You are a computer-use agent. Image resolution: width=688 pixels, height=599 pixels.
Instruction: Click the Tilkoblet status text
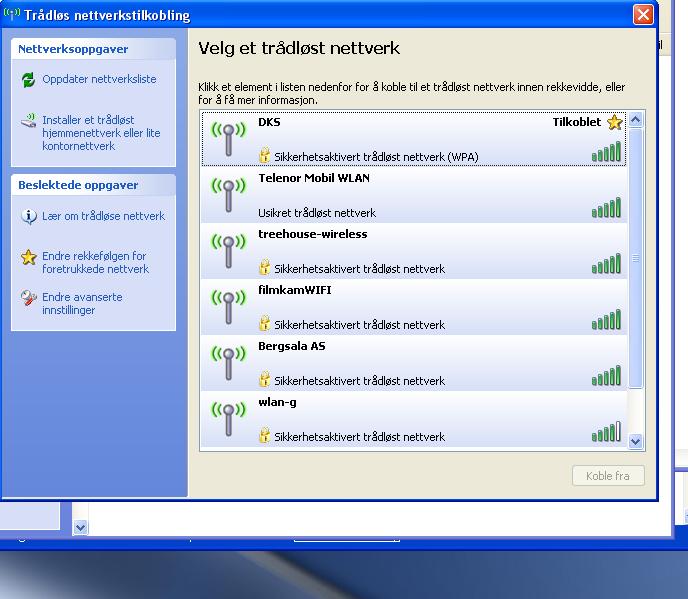coord(577,122)
